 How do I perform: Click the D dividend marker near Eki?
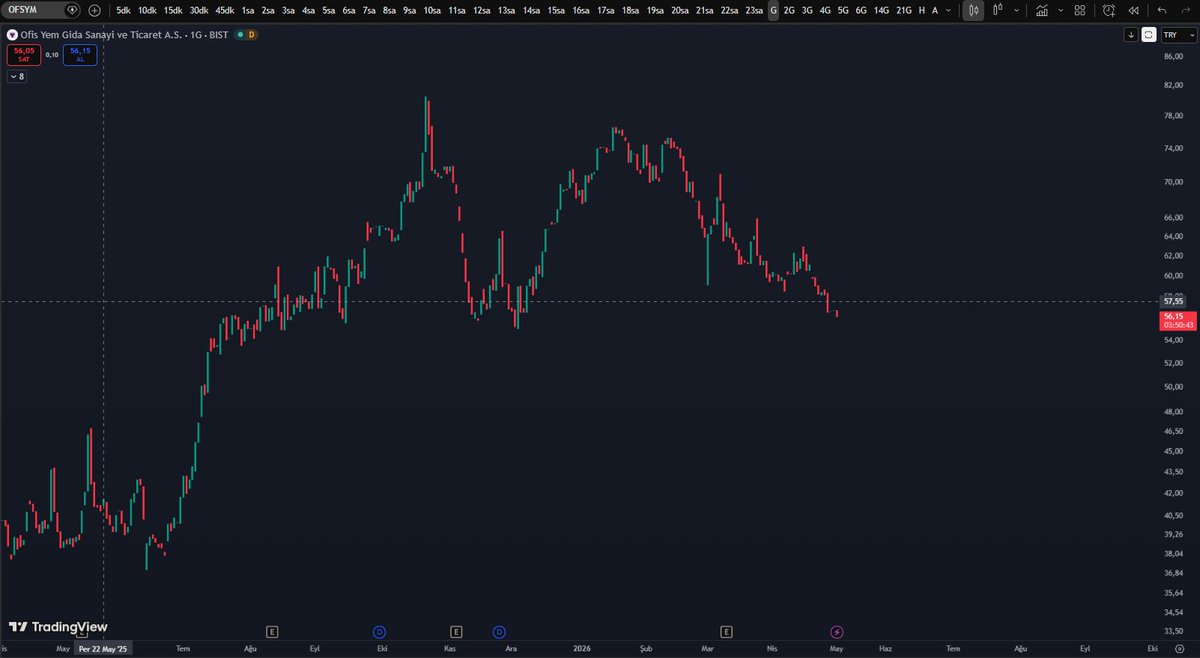pyautogui.click(x=379, y=631)
